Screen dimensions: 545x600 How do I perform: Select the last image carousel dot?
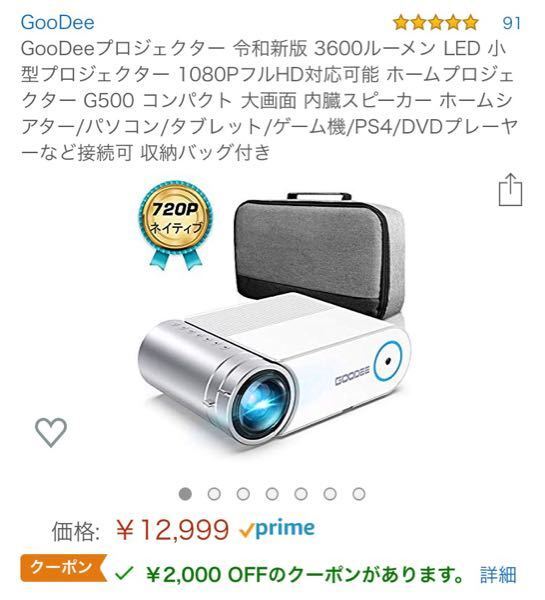(x=359, y=494)
